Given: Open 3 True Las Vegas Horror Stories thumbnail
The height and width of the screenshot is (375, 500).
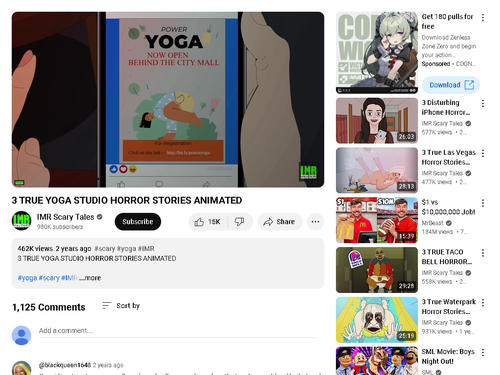Looking at the screenshot, I should (x=377, y=170).
